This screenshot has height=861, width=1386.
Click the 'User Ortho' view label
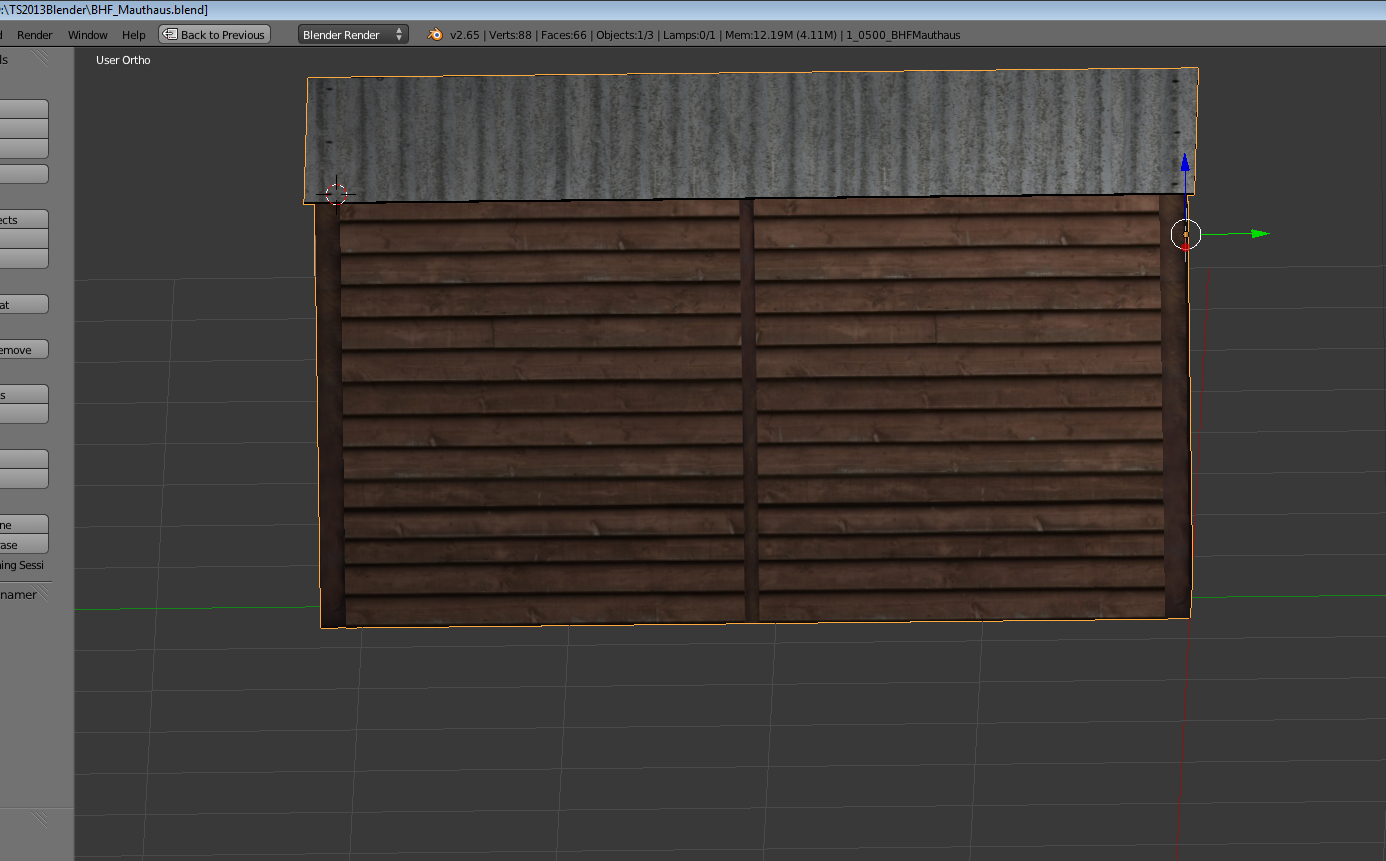(123, 60)
